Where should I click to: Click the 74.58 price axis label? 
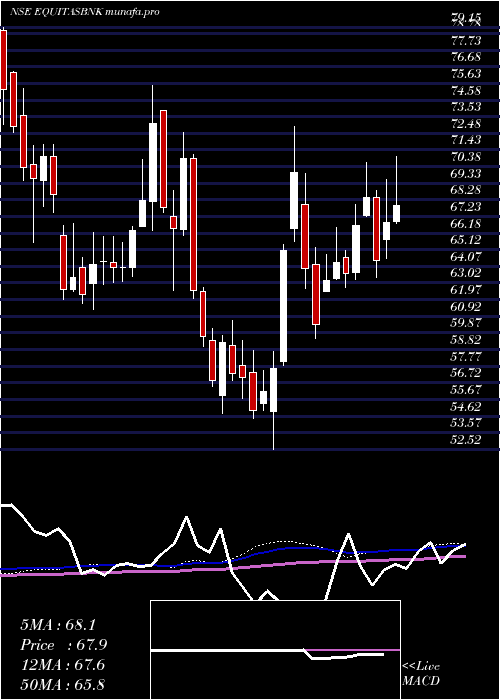[466, 91]
